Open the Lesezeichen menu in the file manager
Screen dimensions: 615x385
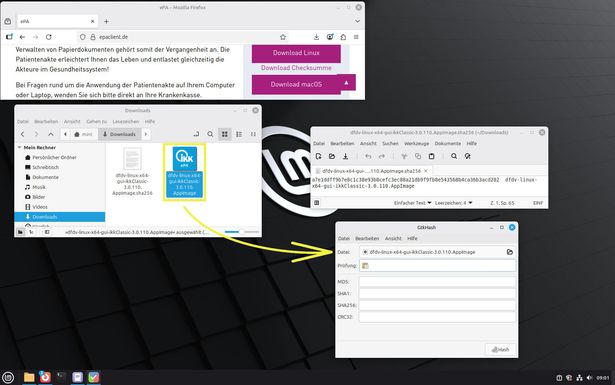[126, 122]
